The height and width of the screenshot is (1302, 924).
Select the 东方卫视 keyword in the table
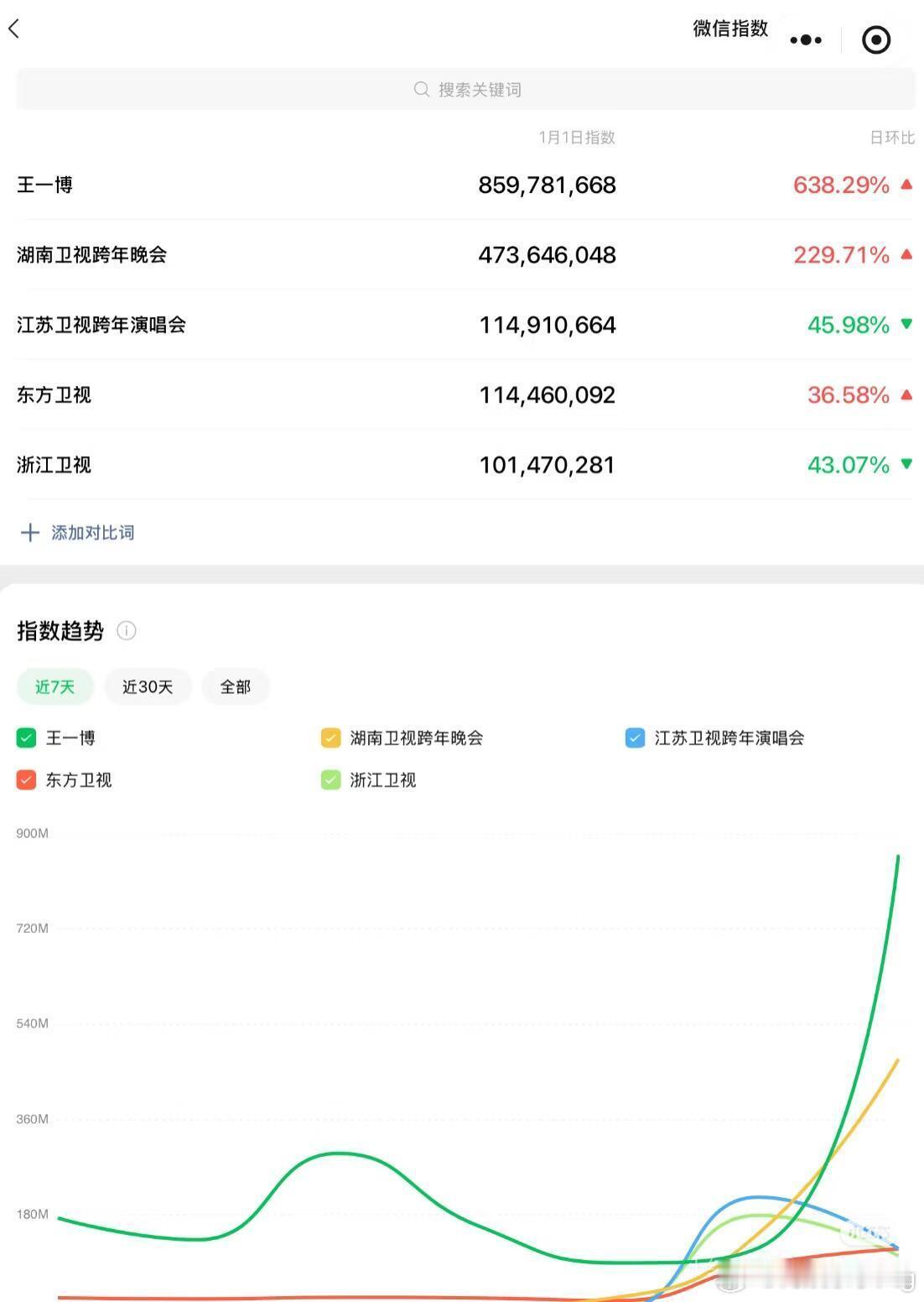tap(54, 395)
